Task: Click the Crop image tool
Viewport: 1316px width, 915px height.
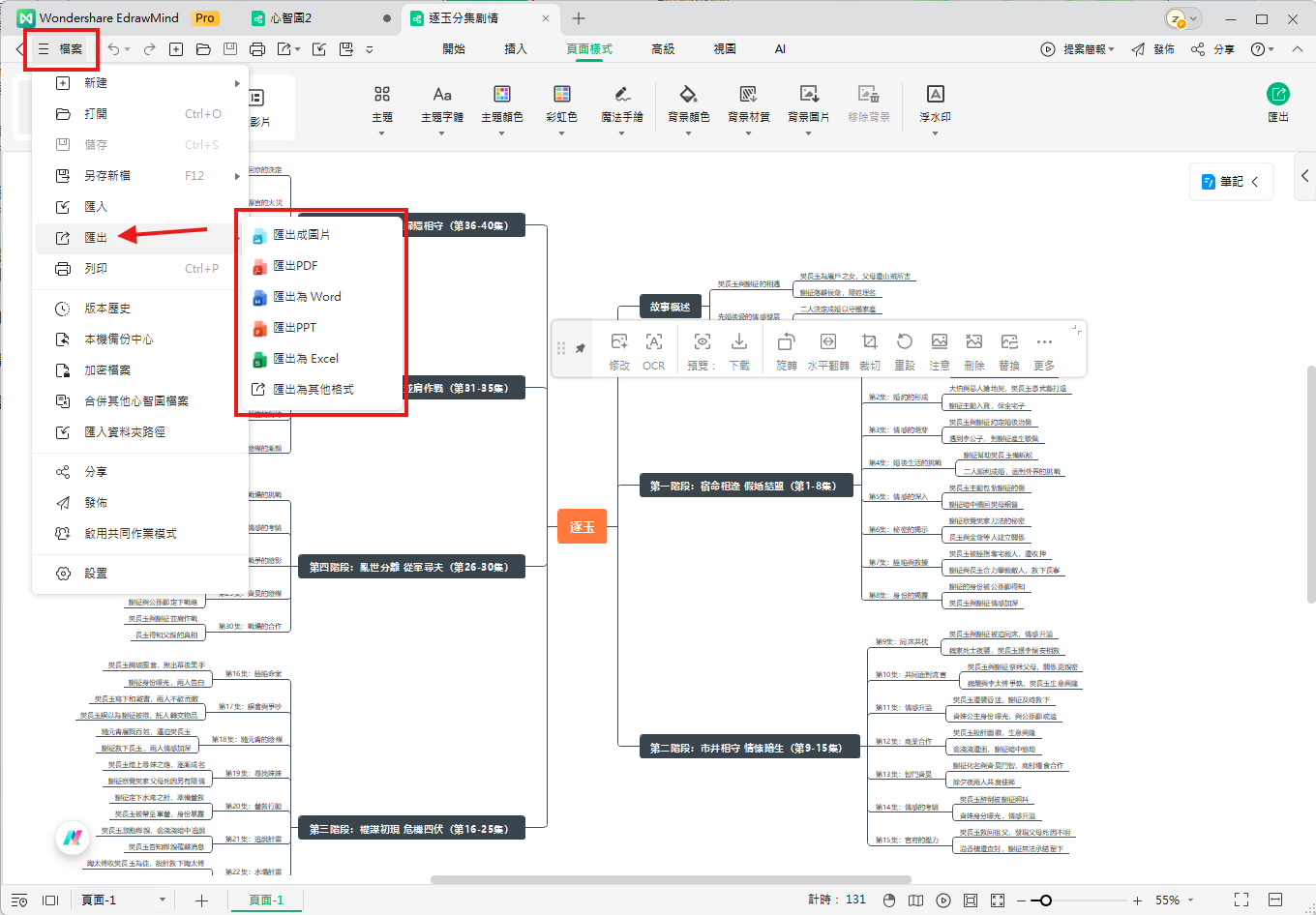Action: 869,350
